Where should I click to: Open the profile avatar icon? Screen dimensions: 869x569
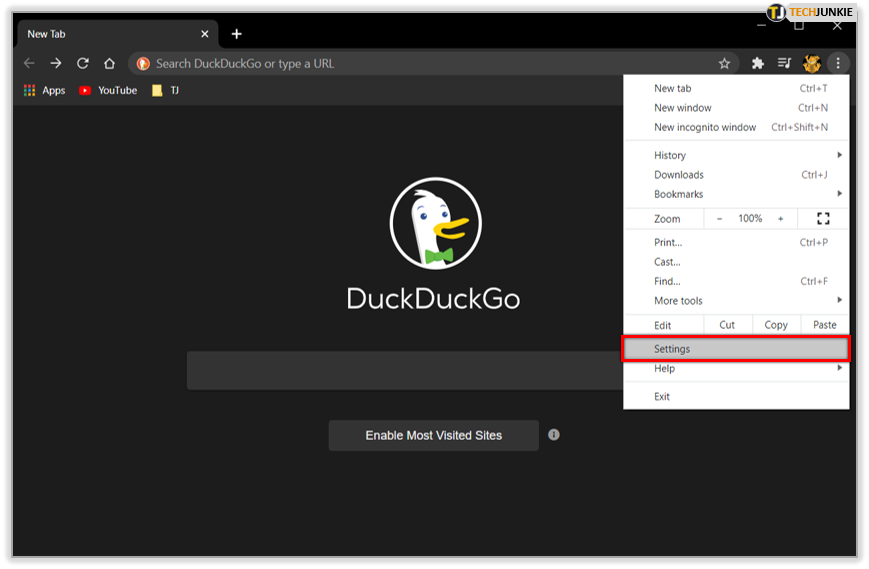(x=811, y=64)
